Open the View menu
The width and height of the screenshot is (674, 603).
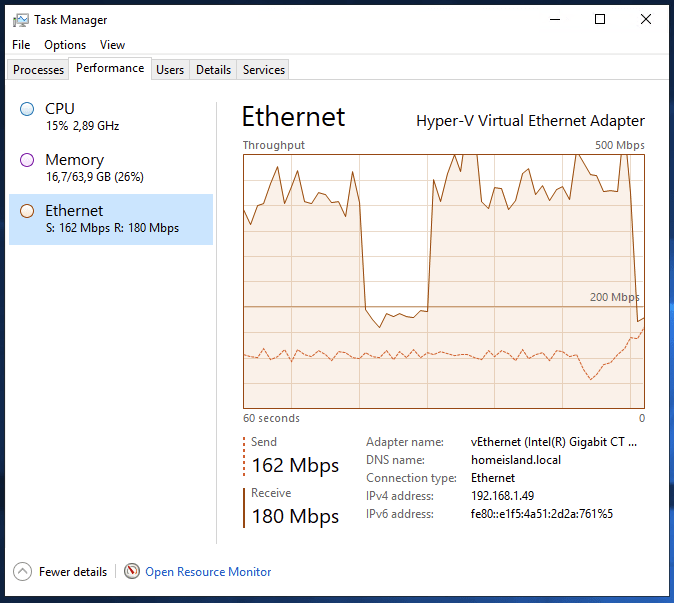112,45
